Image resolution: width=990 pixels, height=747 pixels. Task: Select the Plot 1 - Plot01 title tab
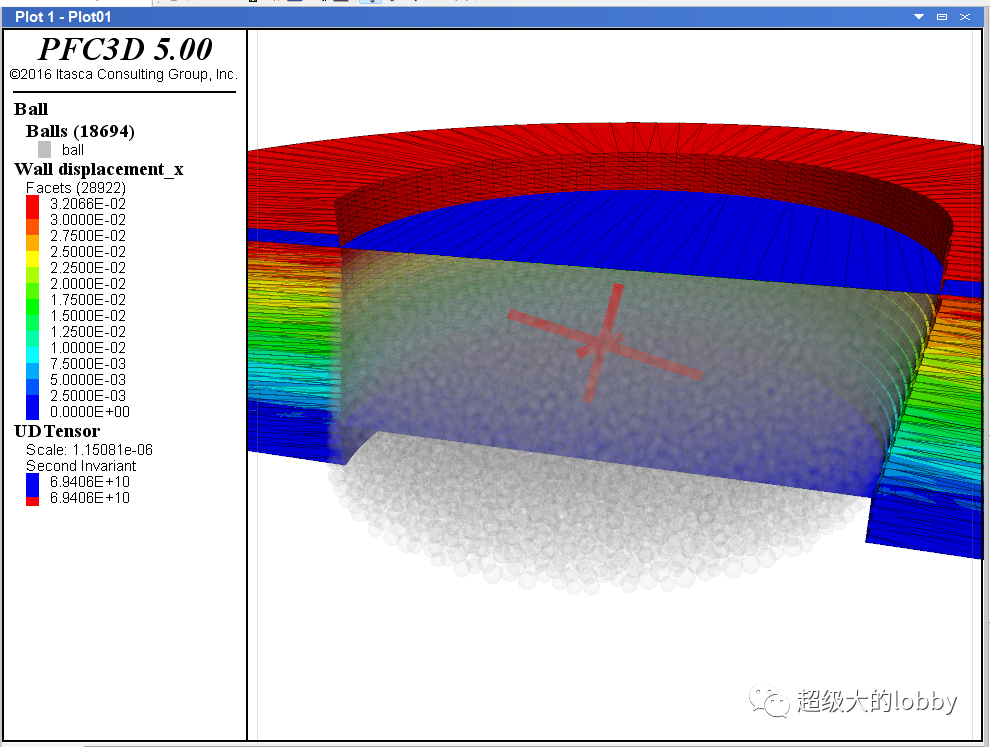point(63,17)
